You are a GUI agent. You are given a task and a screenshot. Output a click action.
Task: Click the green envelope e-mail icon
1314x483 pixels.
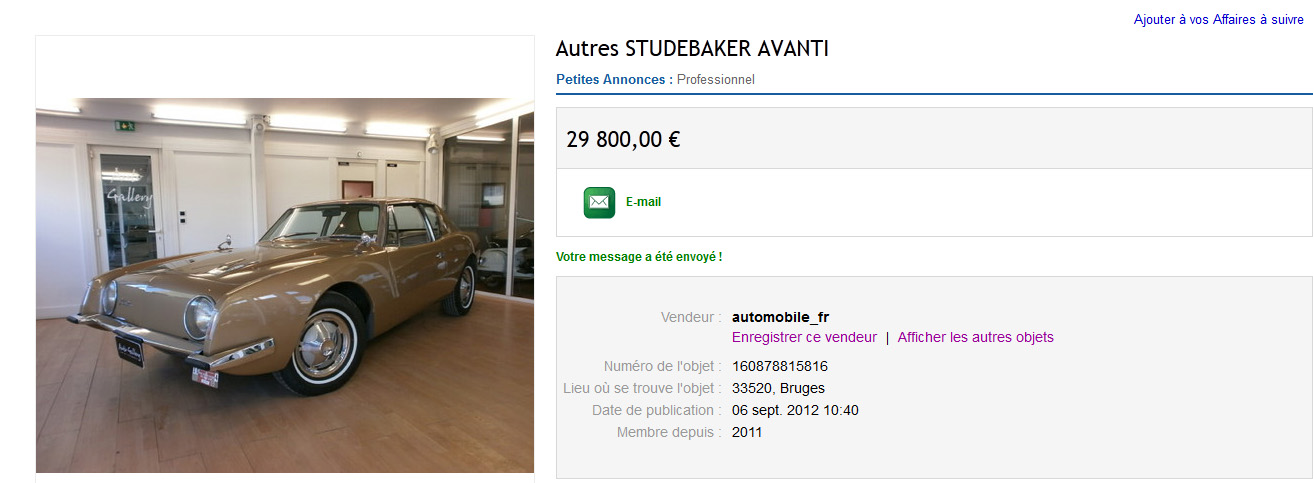pos(599,202)
